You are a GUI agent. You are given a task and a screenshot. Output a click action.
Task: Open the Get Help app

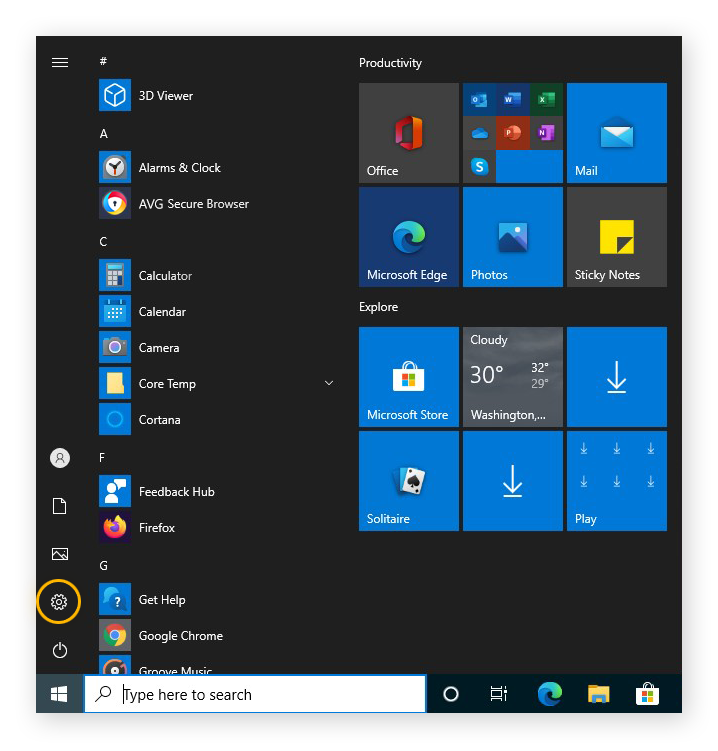(x=216, y=599)
